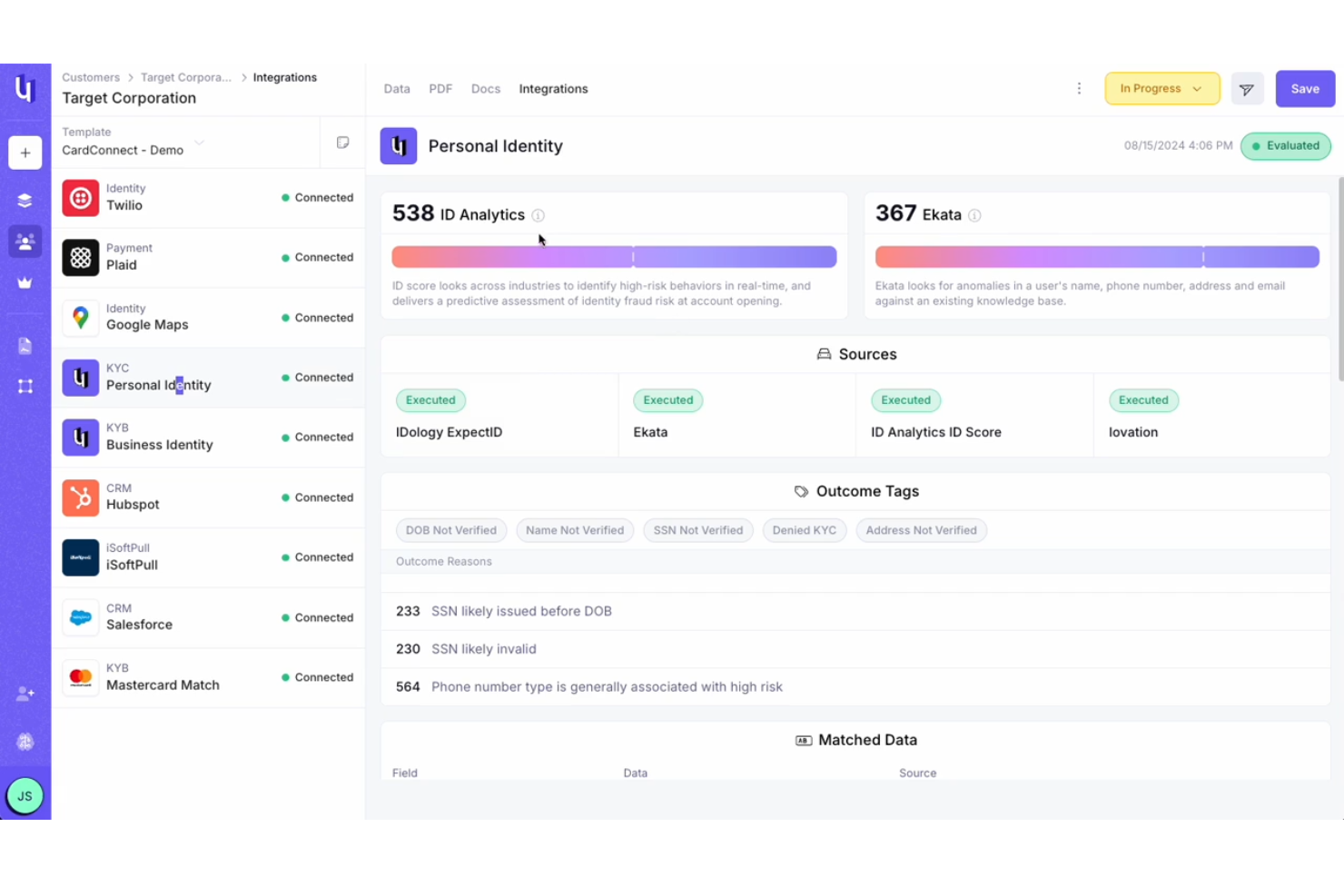Go to Customers breadcrumb
The width and height of the screenshot is (1344, 896).
[x=91, y=78]
